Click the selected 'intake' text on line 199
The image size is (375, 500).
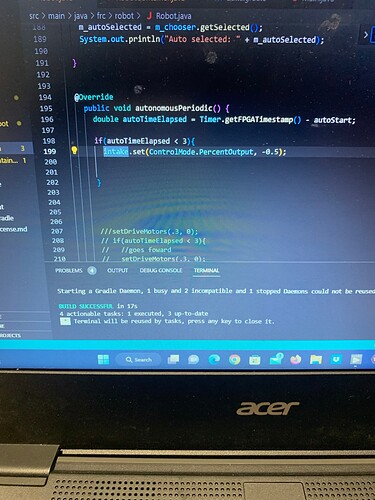[x=116, y=152]
